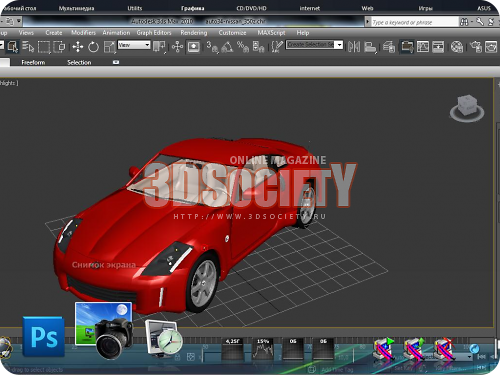Viewport: 500px width, 375px height.
Task: Open the Help menu
Action: (303, 33)
